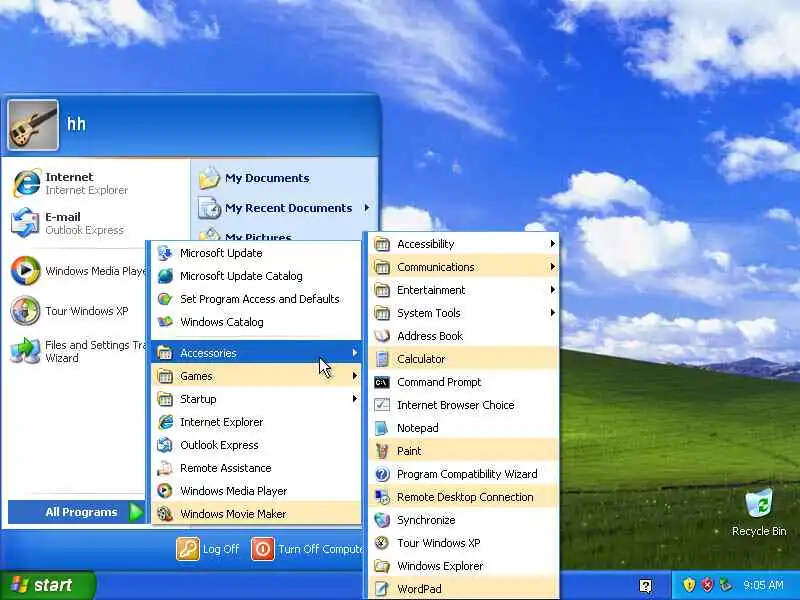800x600 pixels.
Task: Expand the Startup submenu
Action: pyautogui.click(x=256, y=399)
